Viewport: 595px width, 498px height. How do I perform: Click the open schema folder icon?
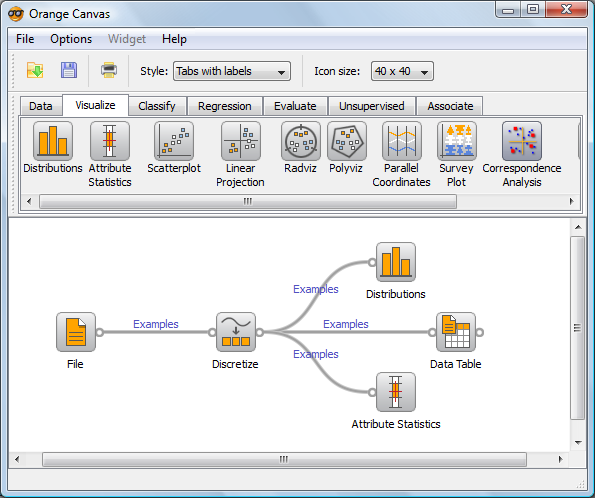[x=35, y=71]
